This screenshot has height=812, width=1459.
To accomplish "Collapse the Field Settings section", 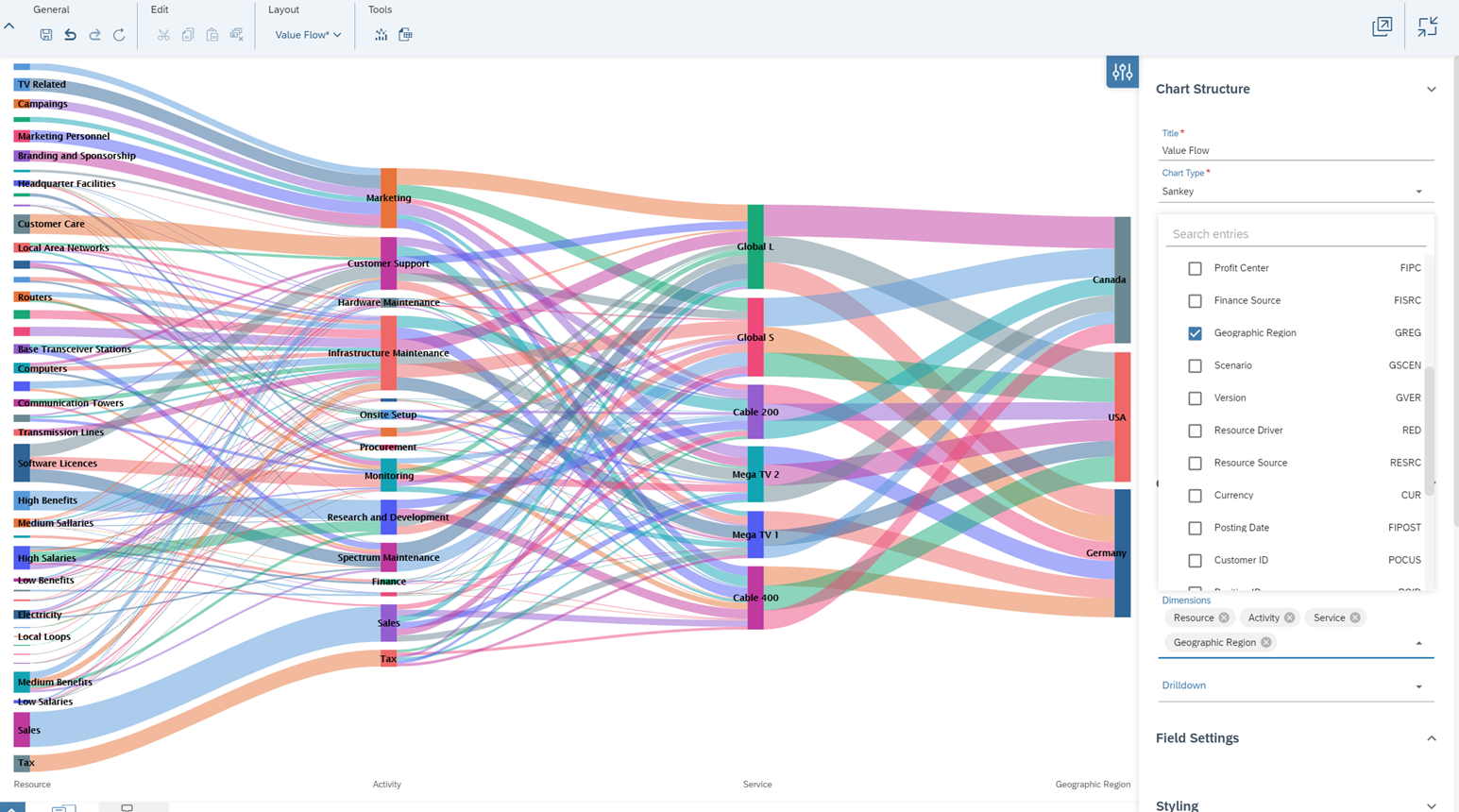I will point(1431,738).
